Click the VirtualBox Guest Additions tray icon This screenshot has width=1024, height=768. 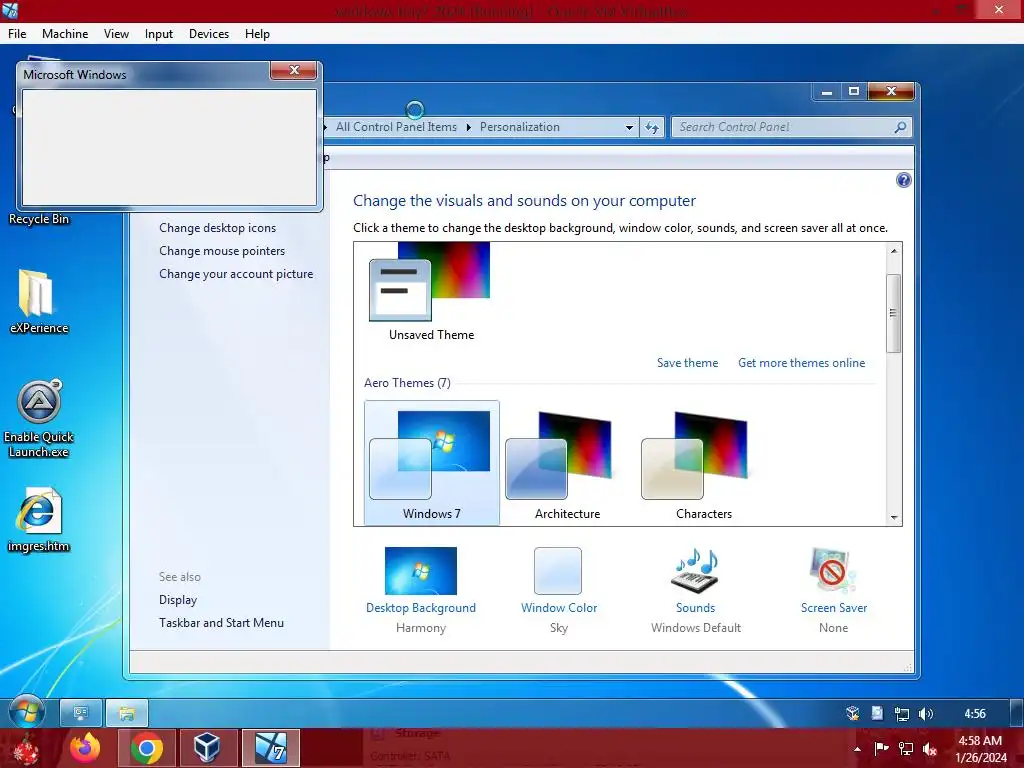pos(852,713)
